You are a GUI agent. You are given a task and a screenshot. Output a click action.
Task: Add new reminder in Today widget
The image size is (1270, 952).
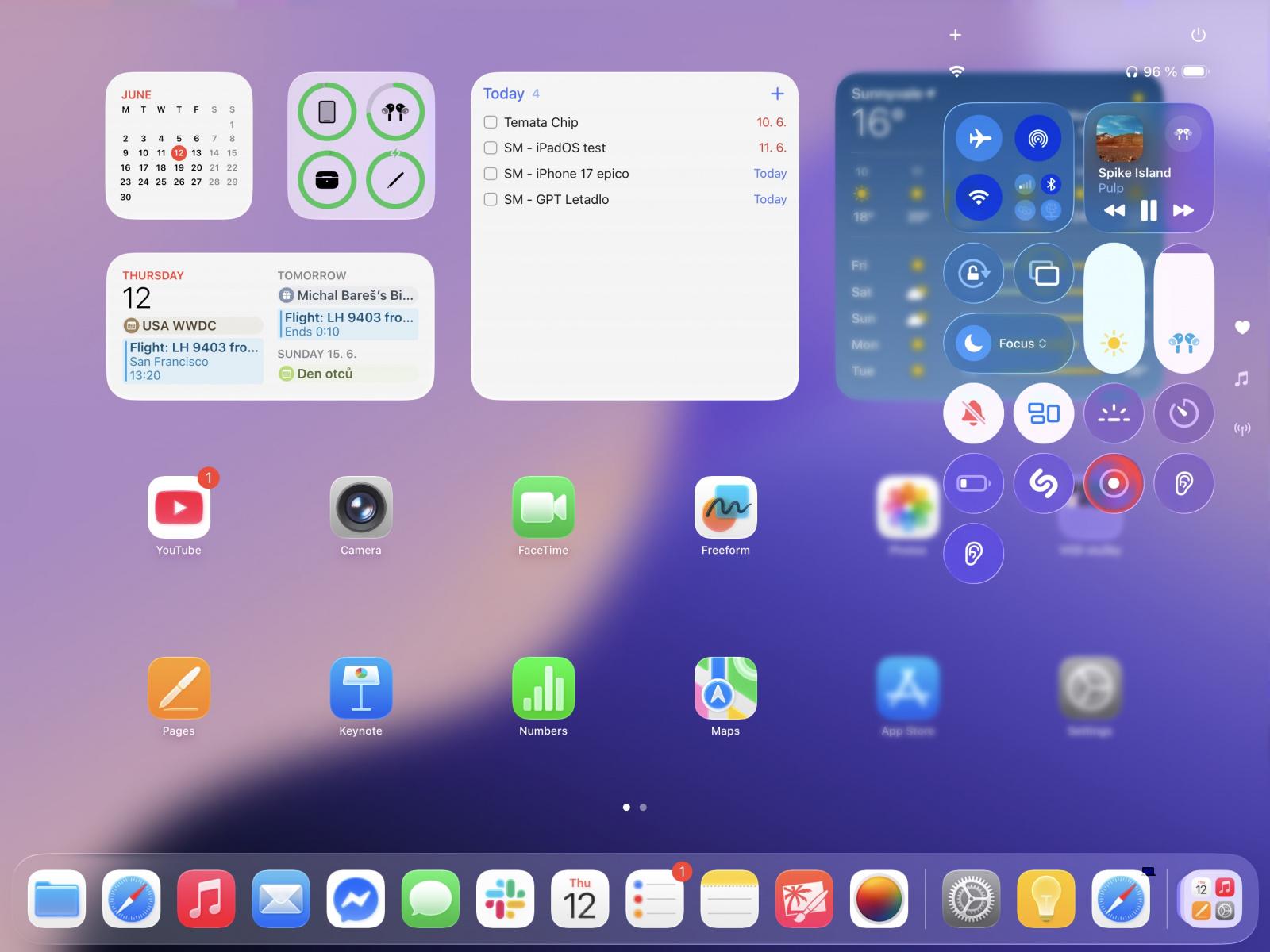[777, 94]
